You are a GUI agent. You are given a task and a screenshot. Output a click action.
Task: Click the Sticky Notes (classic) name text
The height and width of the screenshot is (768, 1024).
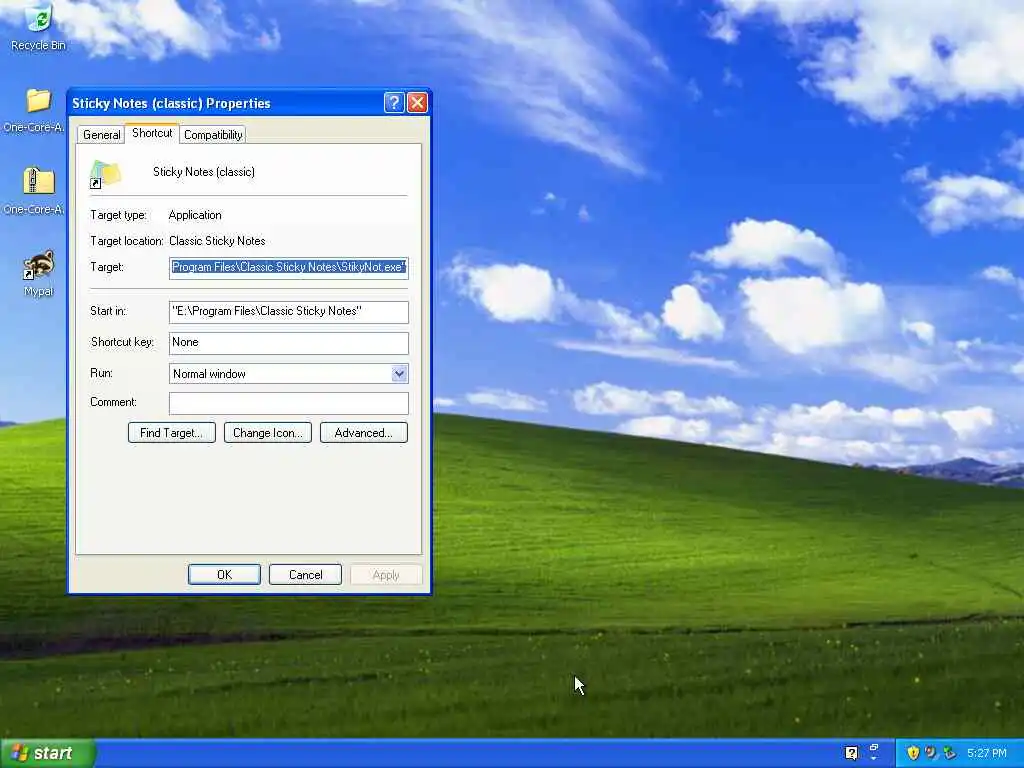(x=204, y=172)
